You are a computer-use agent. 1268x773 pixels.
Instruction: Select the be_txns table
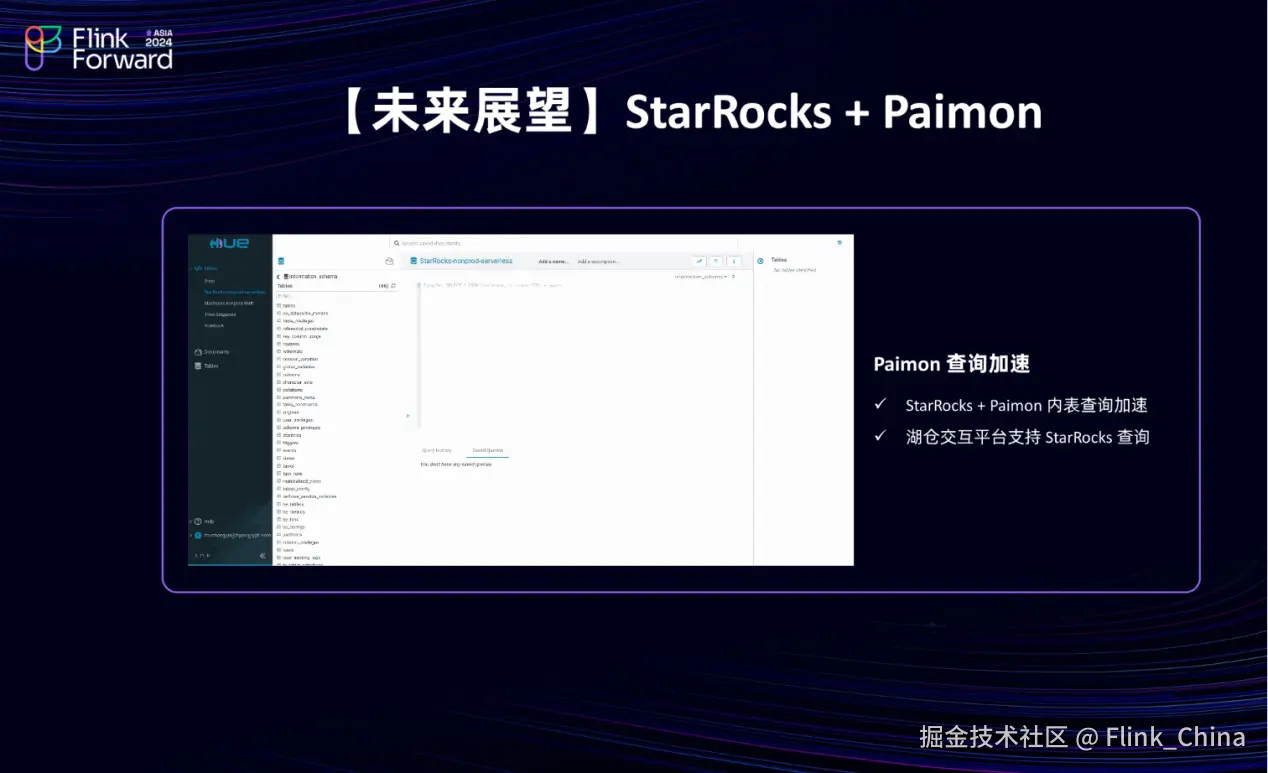coord(289,520)
